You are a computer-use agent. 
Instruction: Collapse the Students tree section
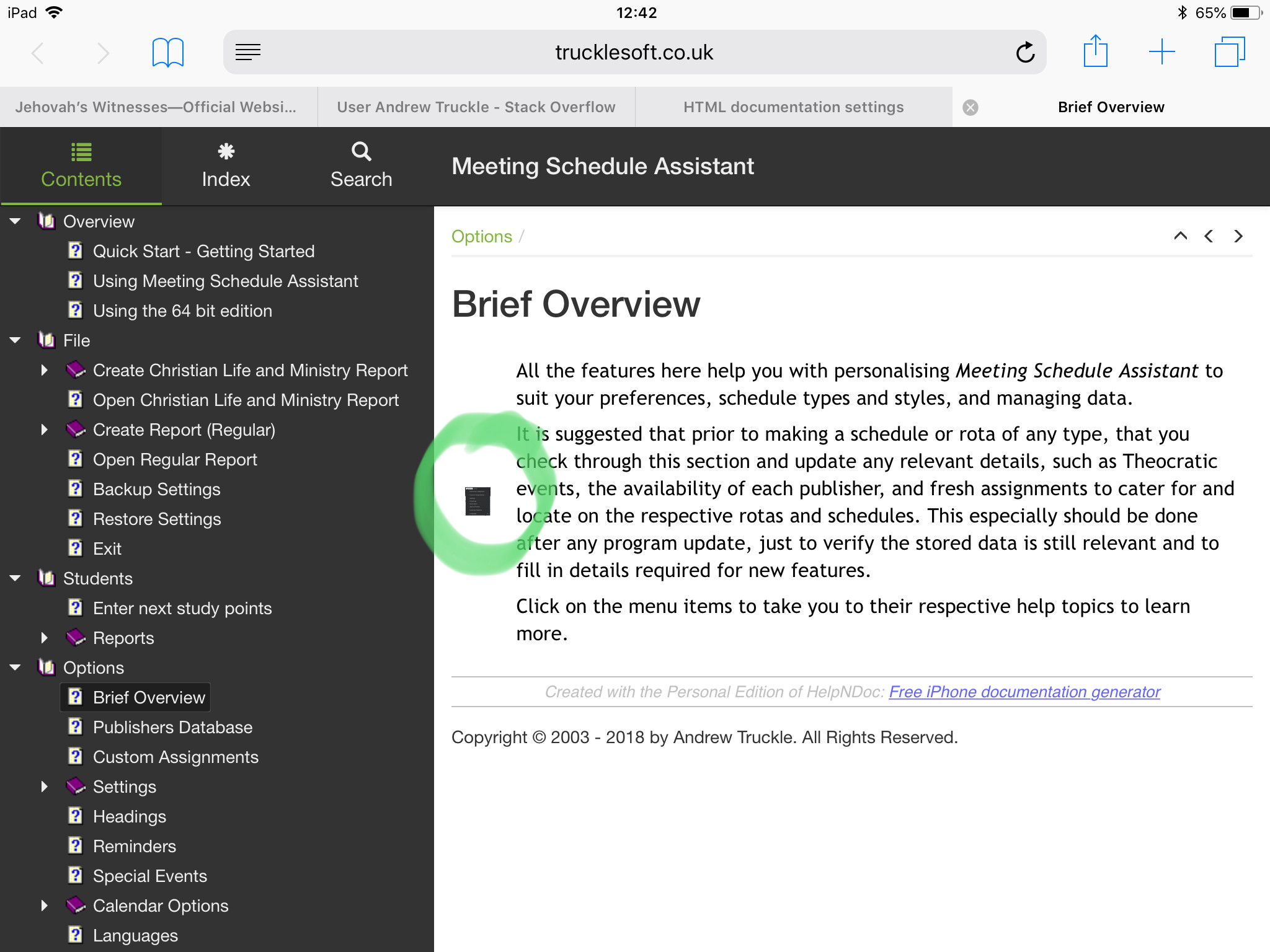click(x=16, y=578)
